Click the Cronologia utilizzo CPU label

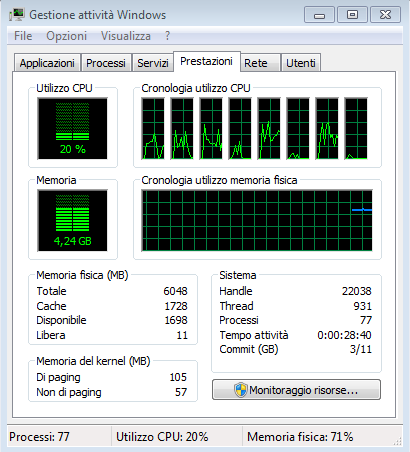[196, 88]
